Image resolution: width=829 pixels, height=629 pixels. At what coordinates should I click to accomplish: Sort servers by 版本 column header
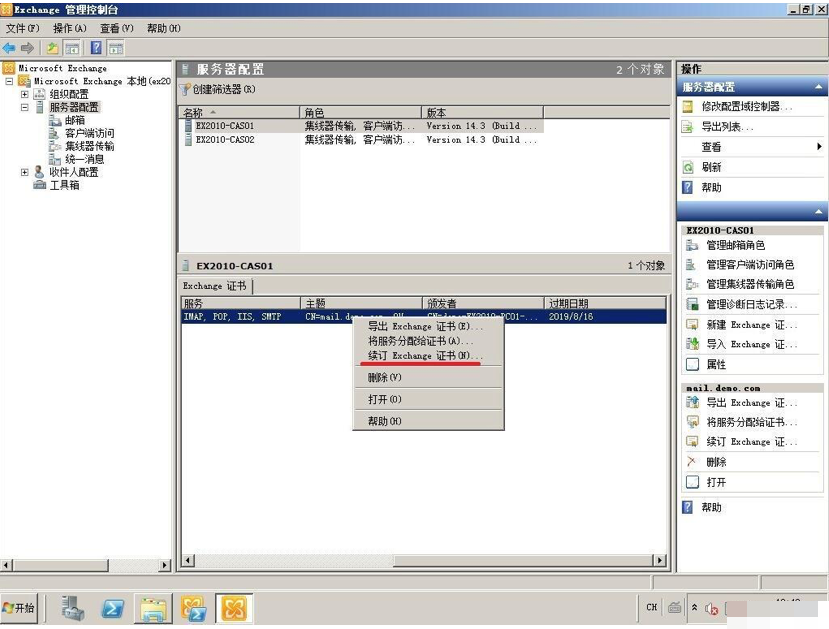pyautogui.click(x=482, y=112)
